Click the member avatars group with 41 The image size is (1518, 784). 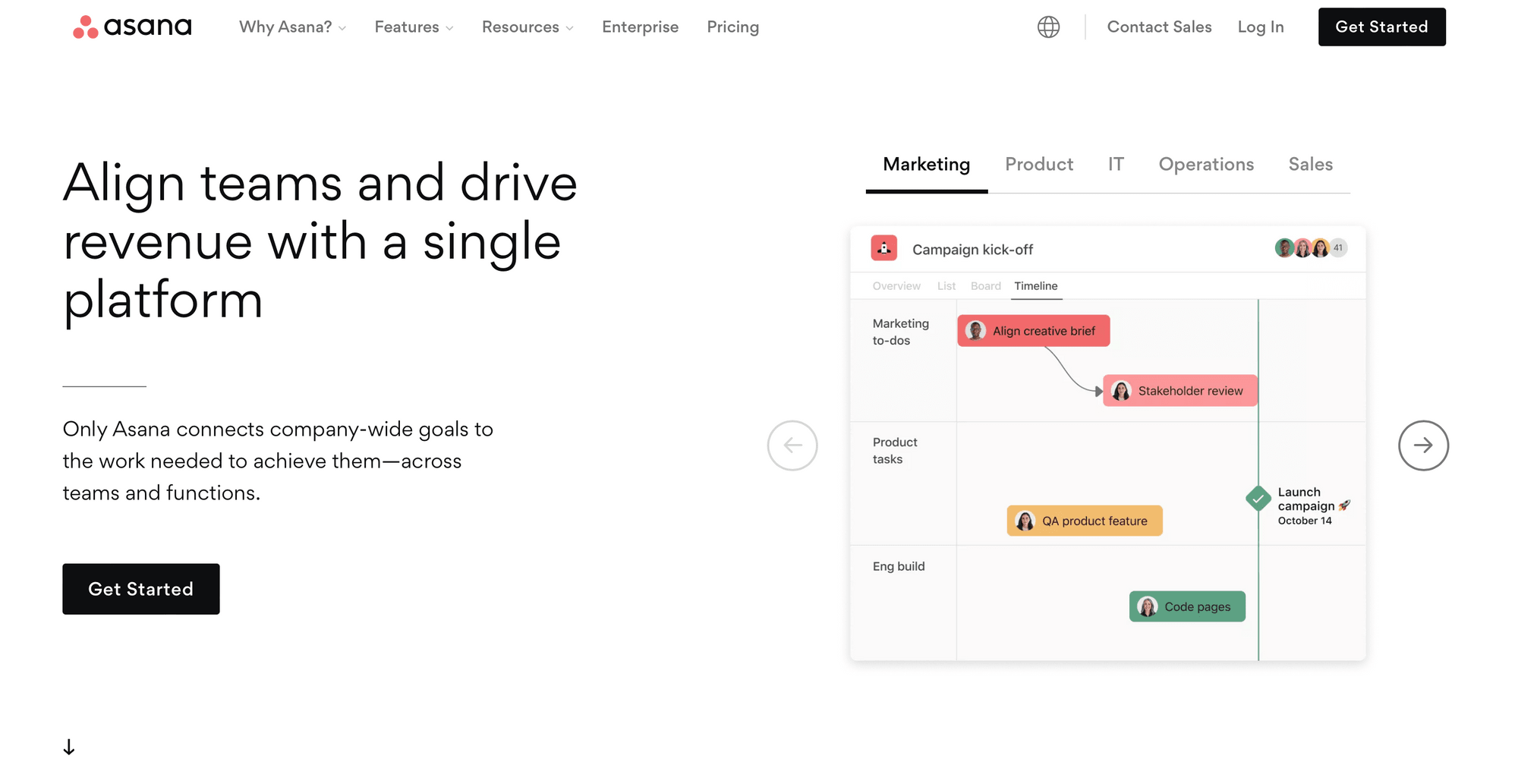pos(1311,248)
